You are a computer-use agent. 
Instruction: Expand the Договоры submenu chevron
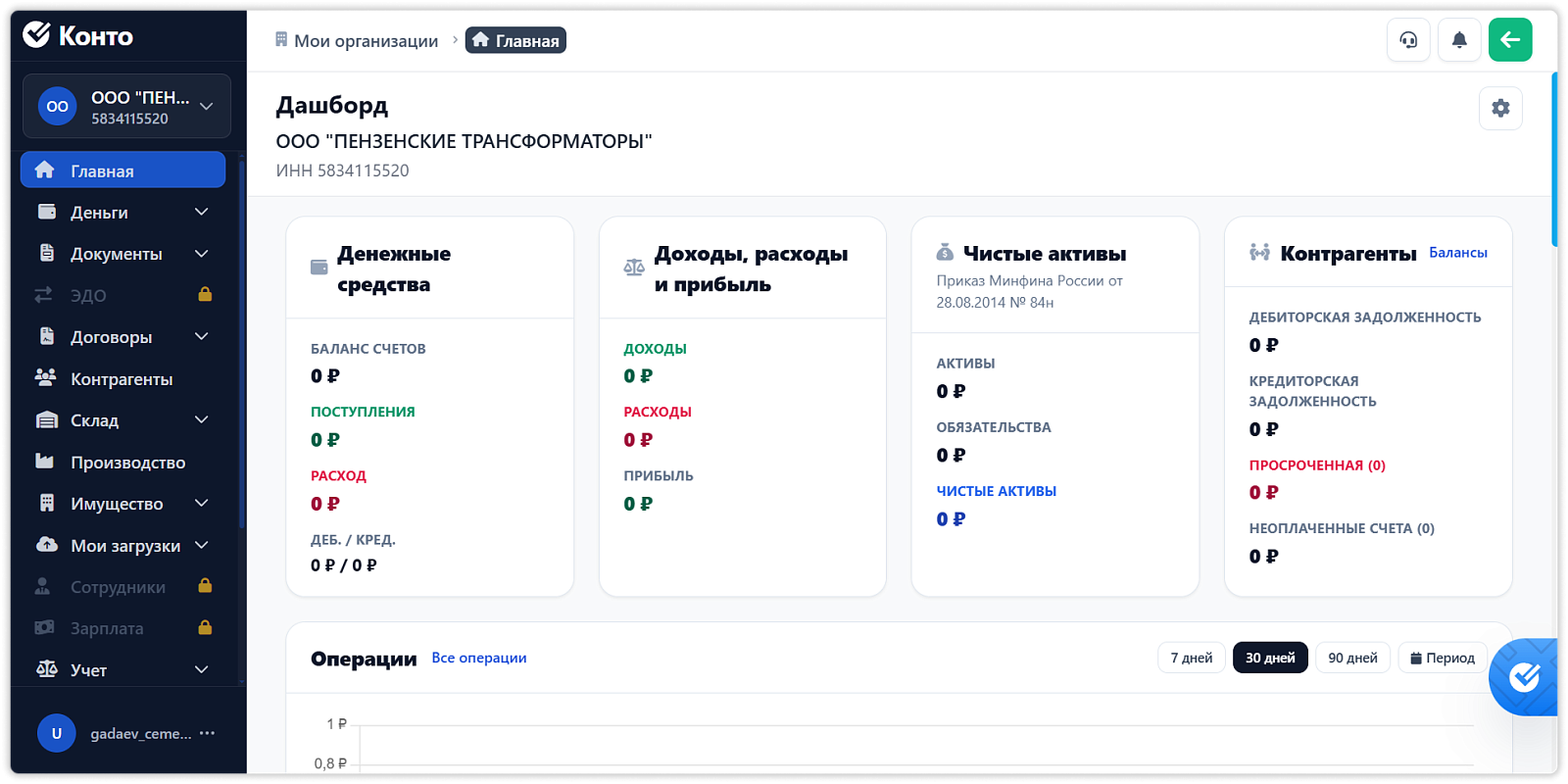tap(201, 336)
